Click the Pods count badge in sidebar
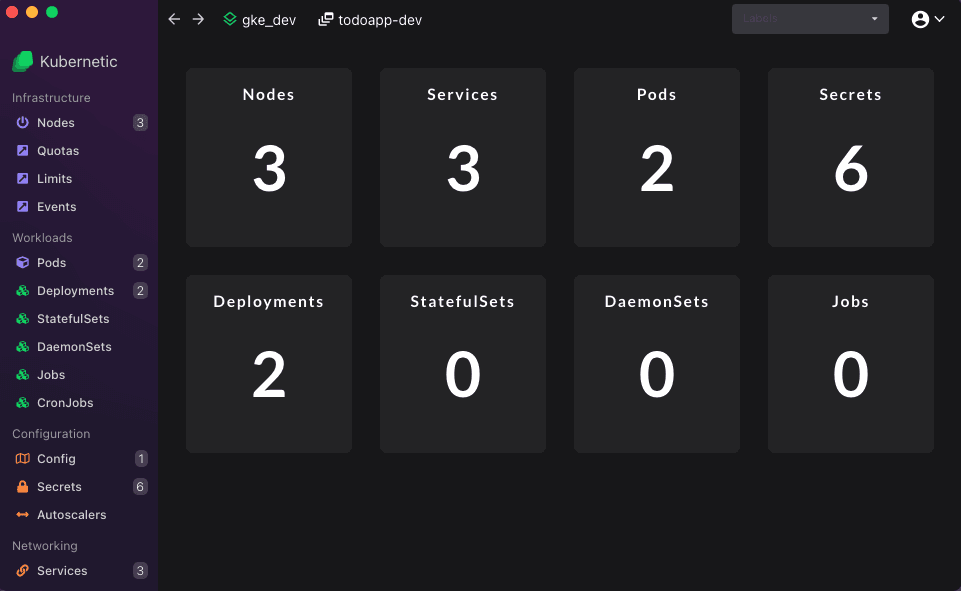961x591 pixels. coord(140,262)
